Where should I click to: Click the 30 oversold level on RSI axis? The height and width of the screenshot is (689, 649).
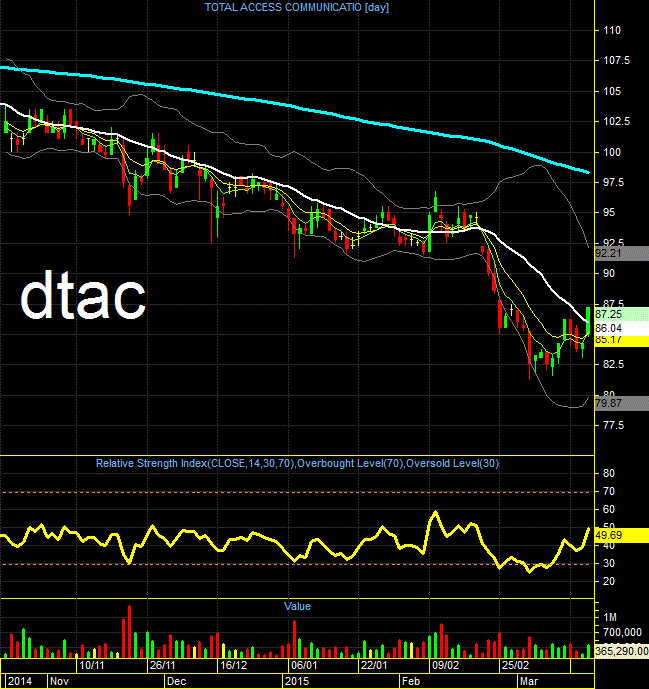click(609, 563)
